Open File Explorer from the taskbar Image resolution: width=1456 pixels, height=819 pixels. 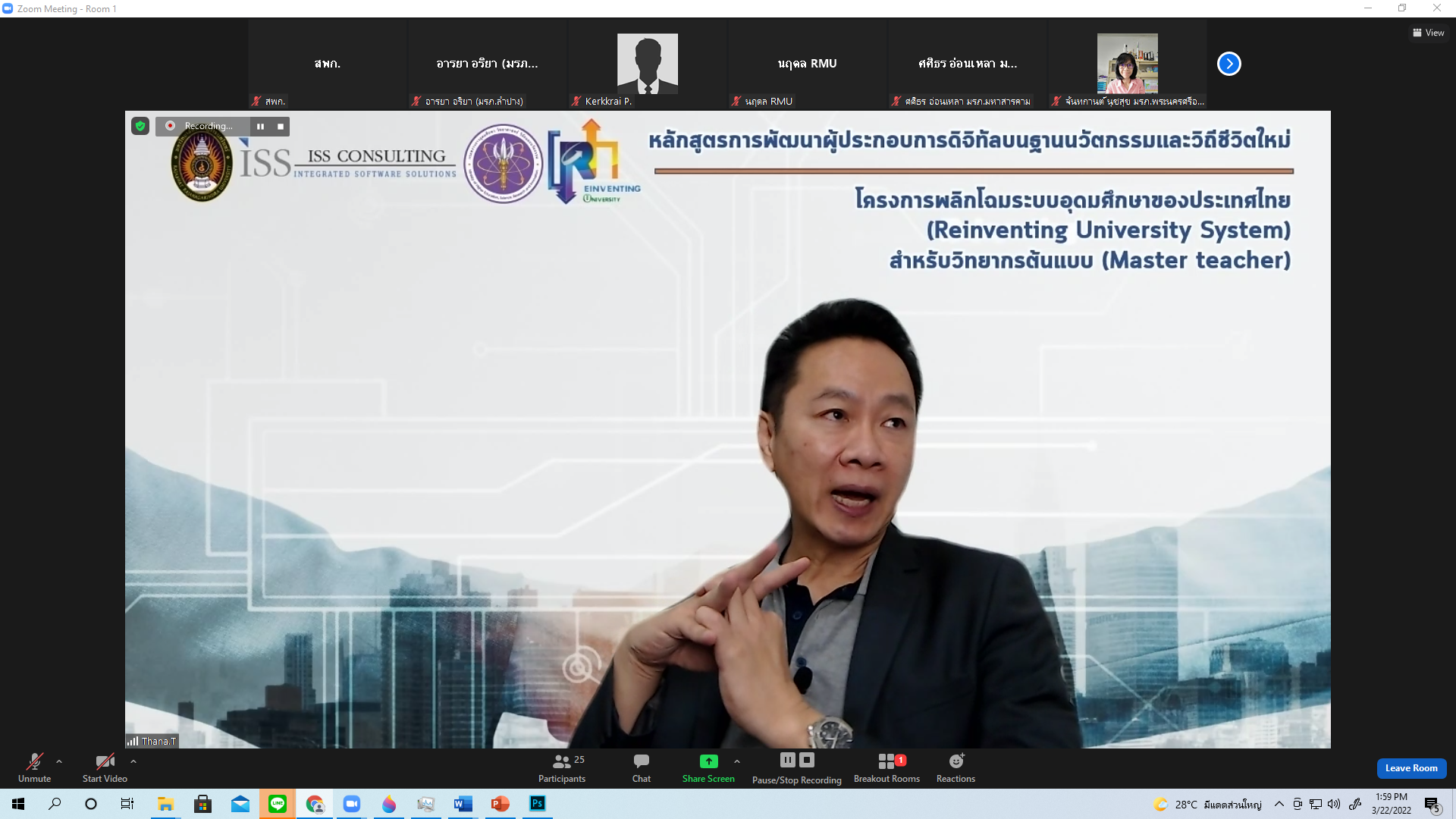[165, 804]
